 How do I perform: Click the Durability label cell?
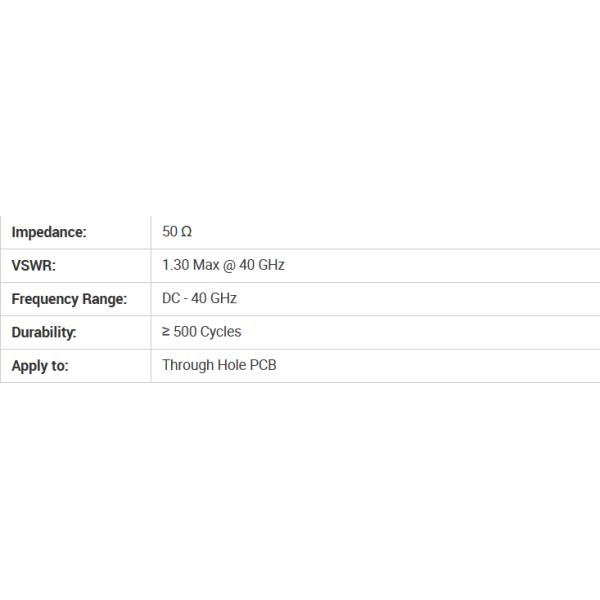(x=75, y=332)
